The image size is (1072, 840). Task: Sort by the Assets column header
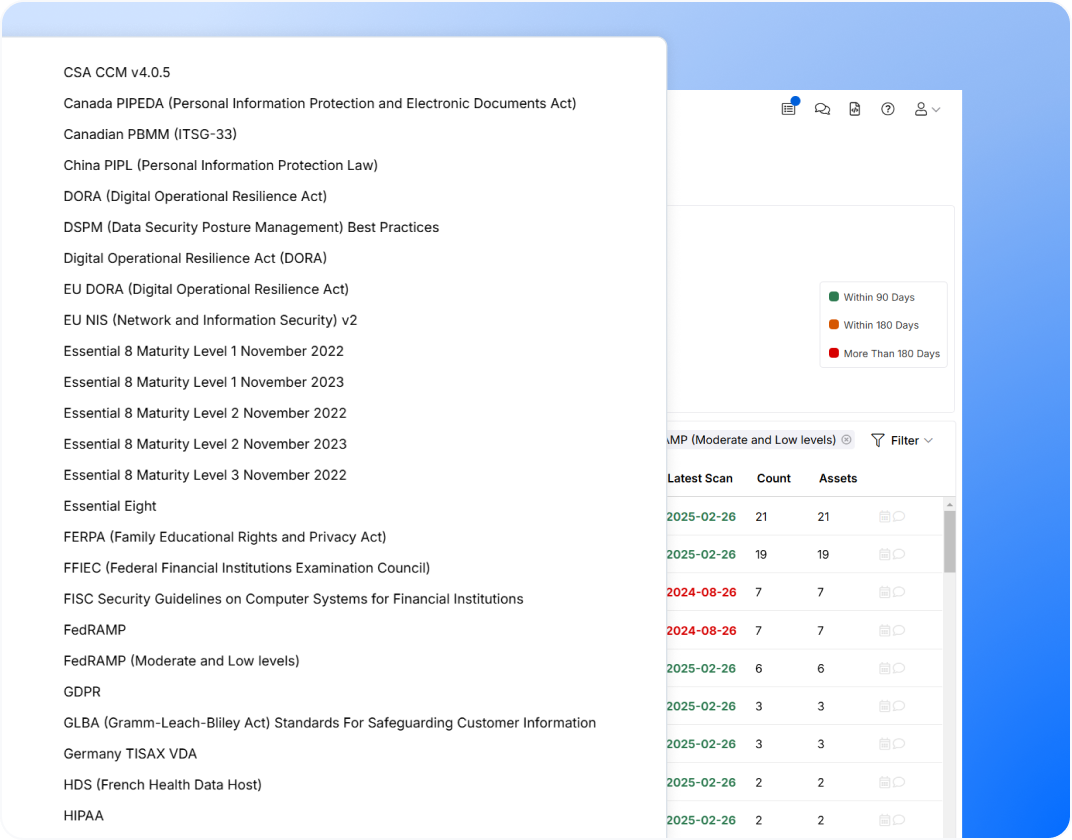pos(838,478)
